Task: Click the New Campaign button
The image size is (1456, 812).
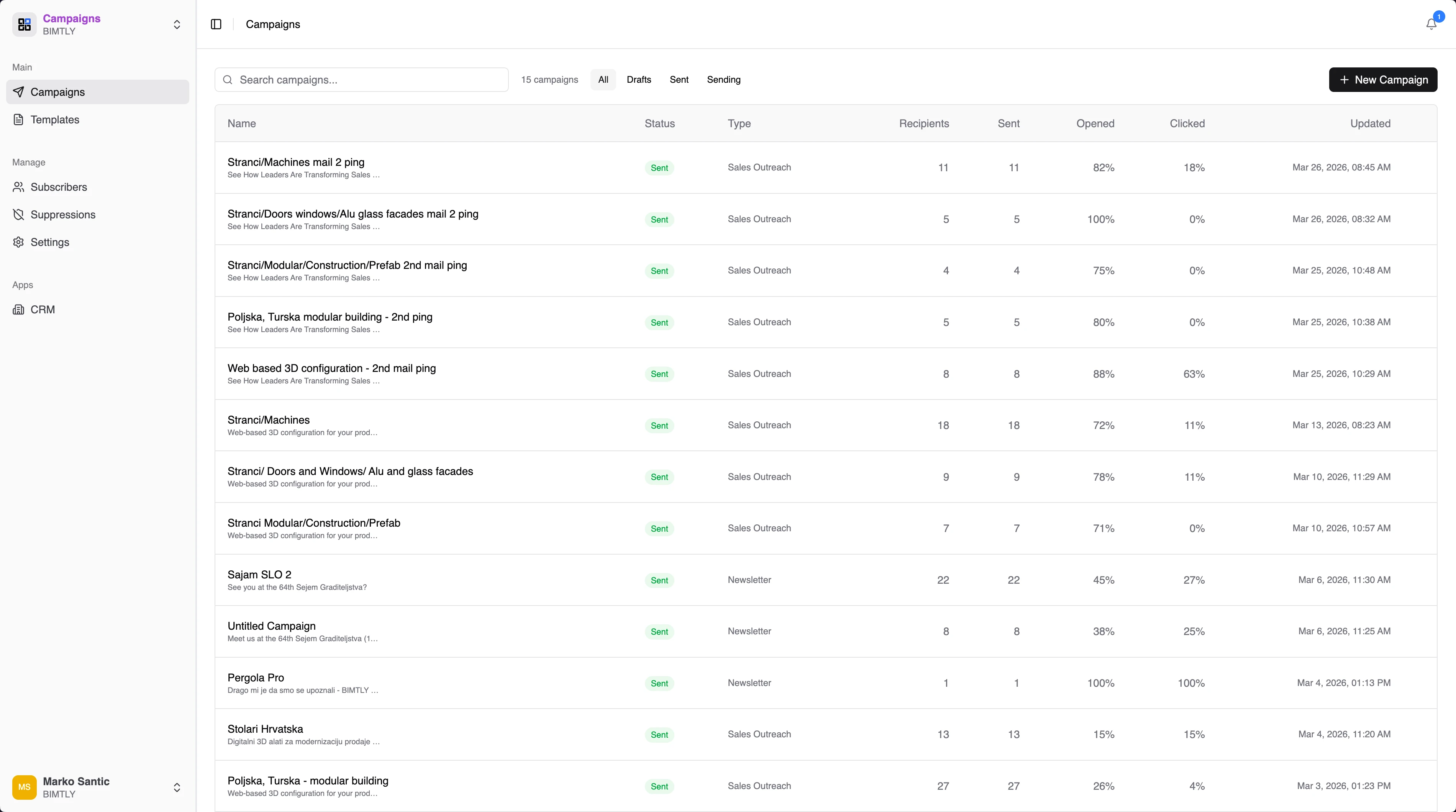Action: coord(1382,80)
